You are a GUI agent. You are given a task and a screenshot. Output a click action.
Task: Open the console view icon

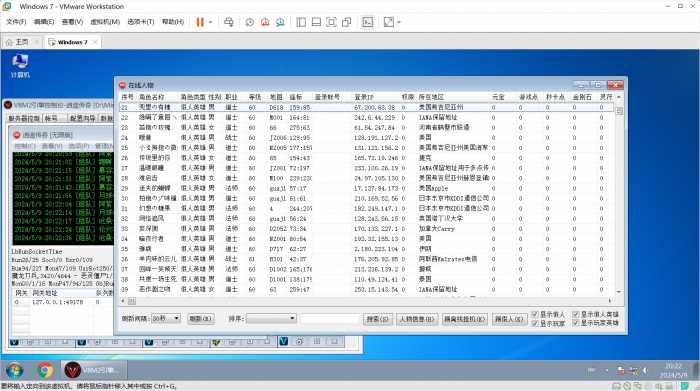pyautogui.click(x=367, y=22)
